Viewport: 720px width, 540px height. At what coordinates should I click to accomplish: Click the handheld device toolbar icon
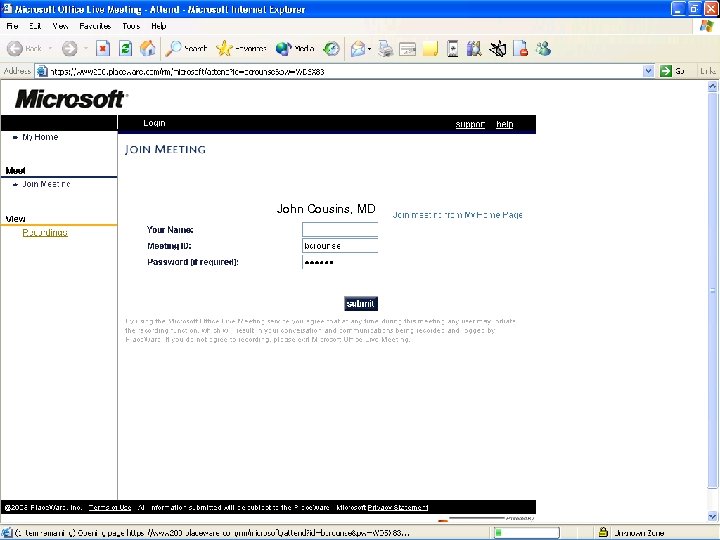[x=452, y=48]
